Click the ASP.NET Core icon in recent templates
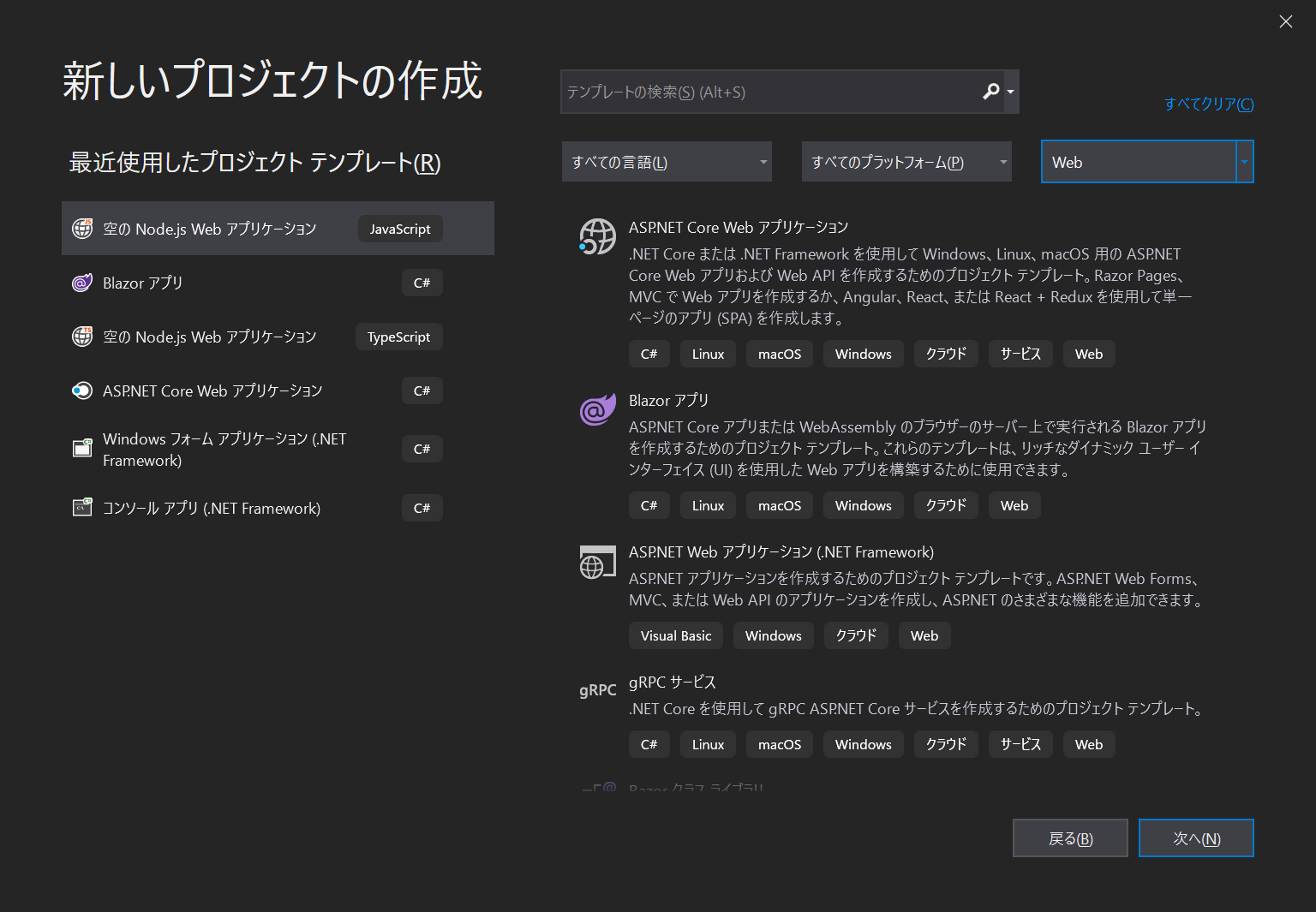 [82, 390]
